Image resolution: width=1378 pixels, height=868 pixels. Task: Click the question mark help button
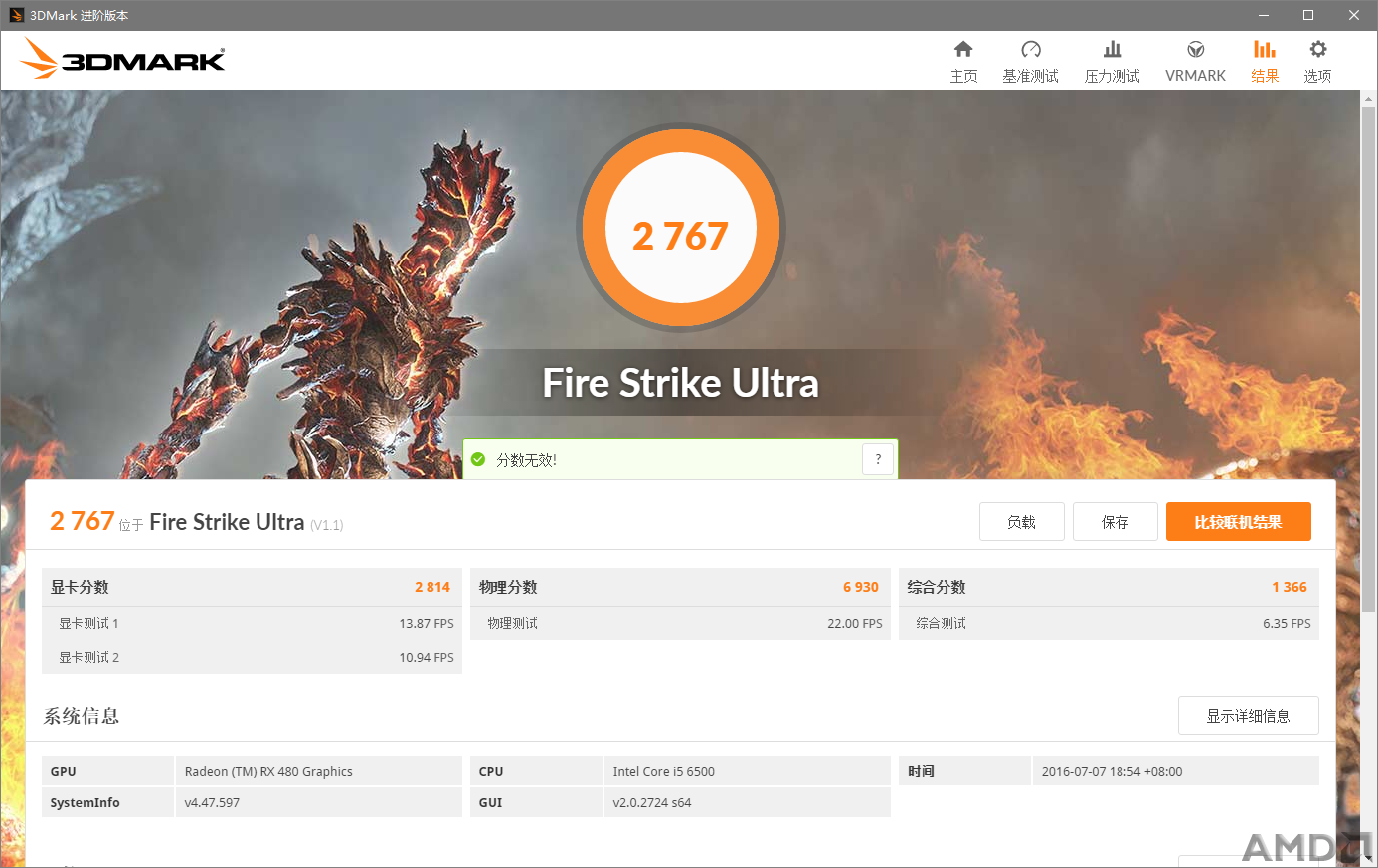coord(878,459)
